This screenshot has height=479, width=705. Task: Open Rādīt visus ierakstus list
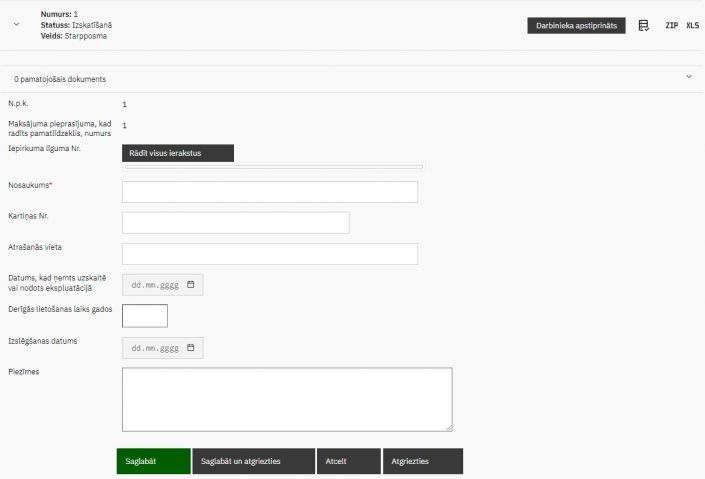177,153
